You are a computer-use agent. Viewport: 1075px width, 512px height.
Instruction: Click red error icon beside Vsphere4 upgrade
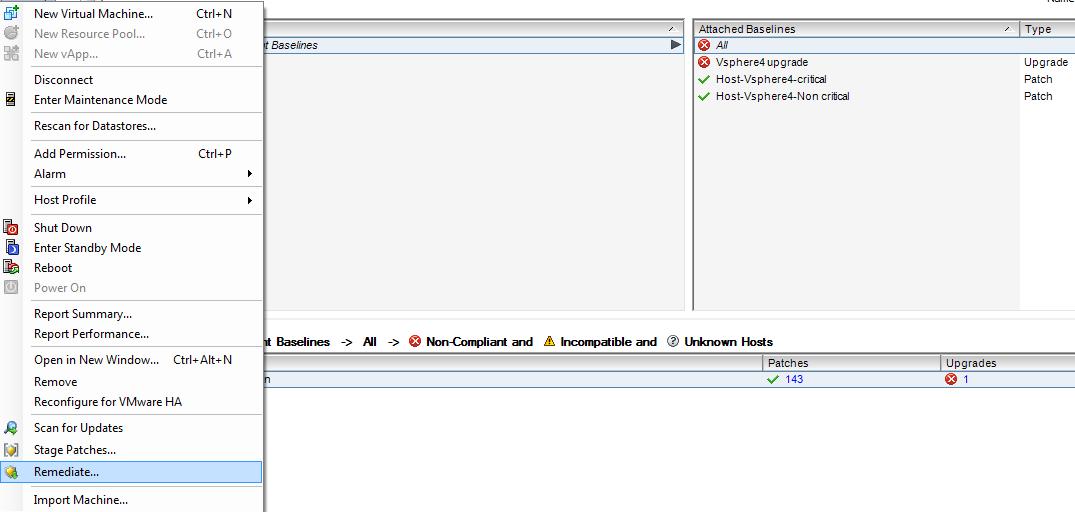tap(704, 62)
